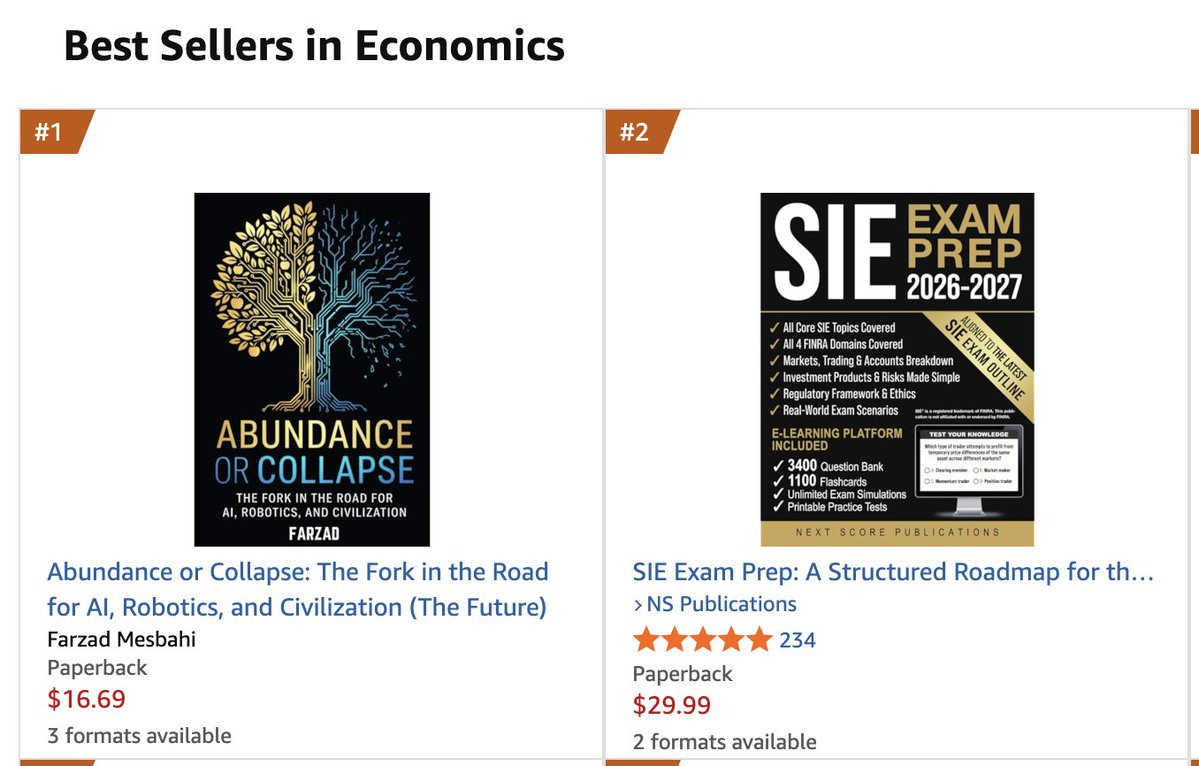Show the 2 formats available options
This screenshot has height=766, width=1199.
coord(724,741)
